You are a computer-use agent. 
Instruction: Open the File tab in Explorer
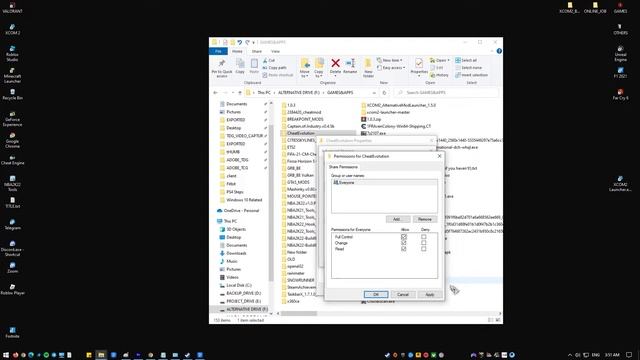coord(218,51)
